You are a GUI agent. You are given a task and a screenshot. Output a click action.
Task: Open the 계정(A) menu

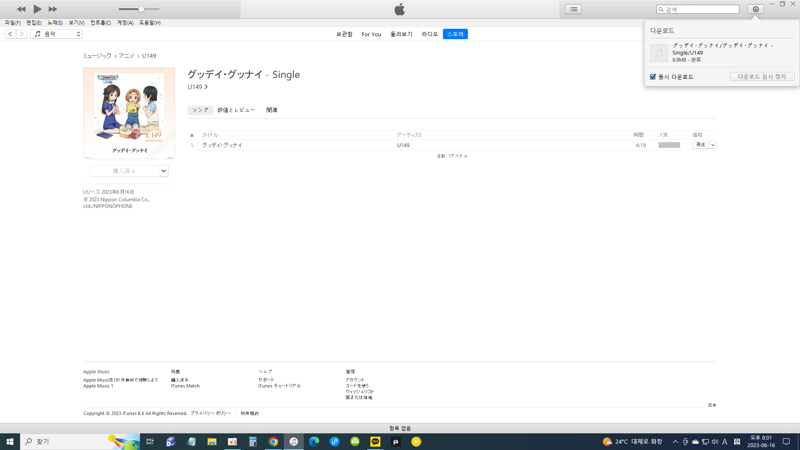coord(125,22)
